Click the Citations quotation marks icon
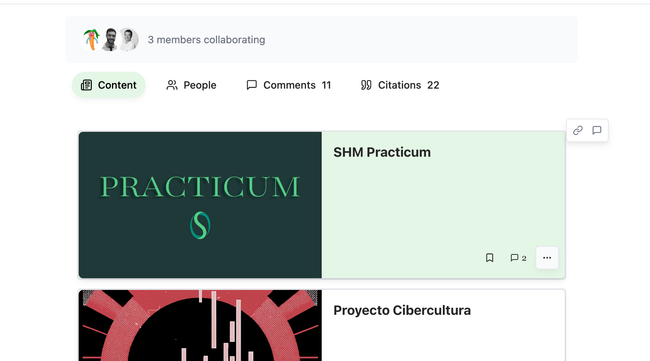650x361 pixels. (x=366, y=85)
